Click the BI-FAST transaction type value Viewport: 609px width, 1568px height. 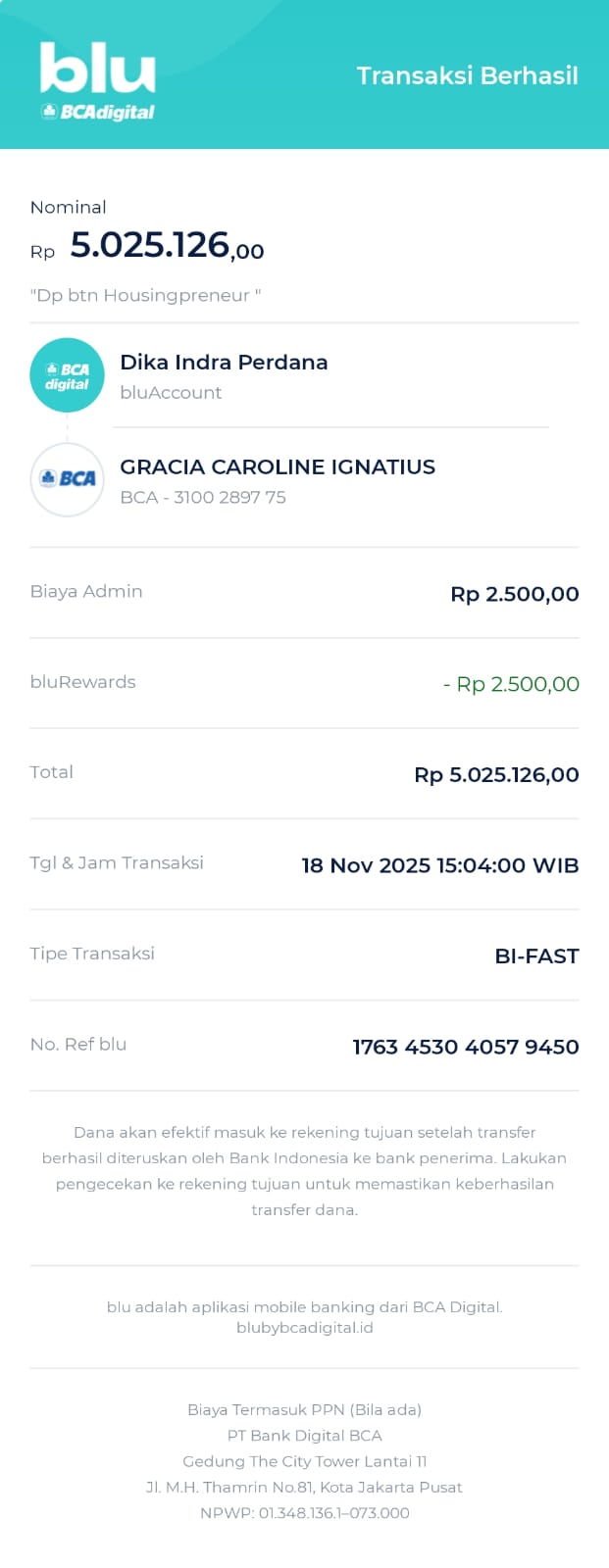pos(536,956)
